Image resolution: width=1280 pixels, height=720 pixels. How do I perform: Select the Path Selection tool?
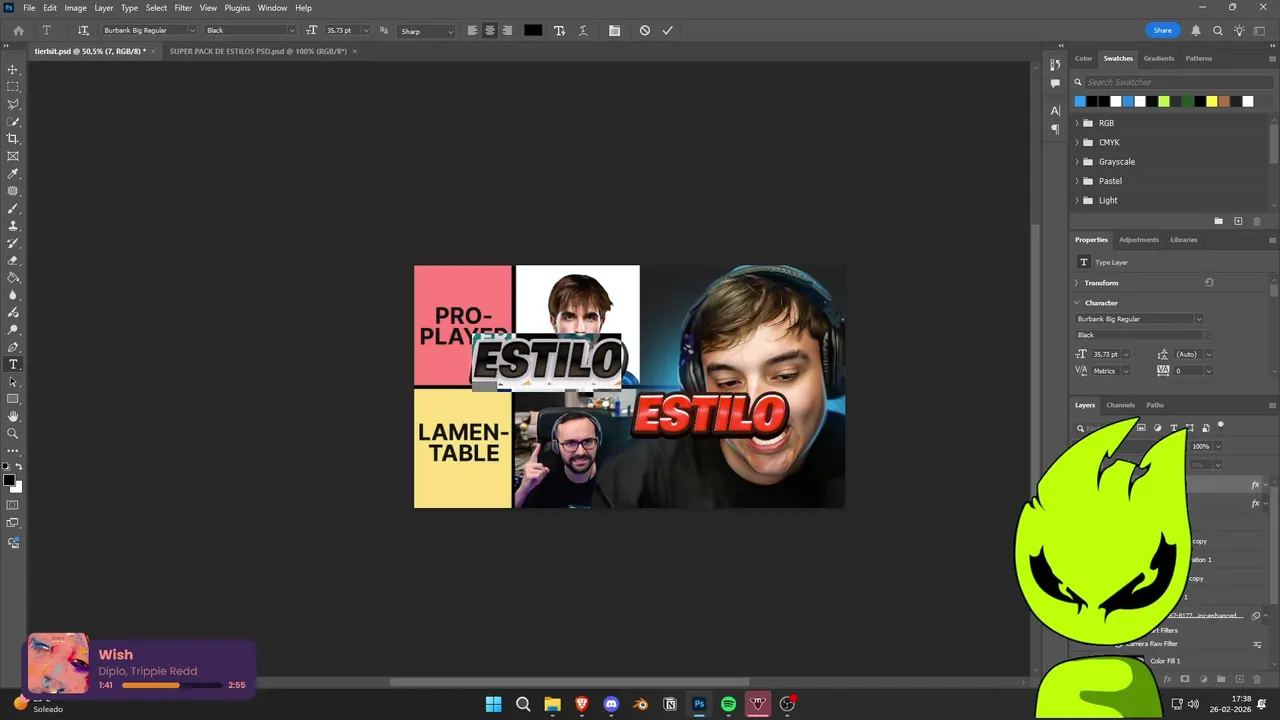click(13, 382)
